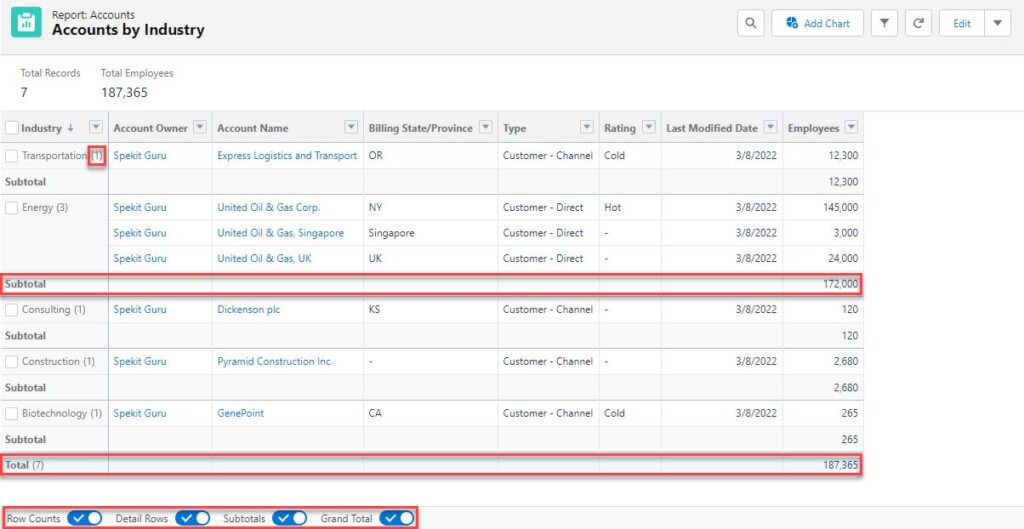
Task: Click the 145,000 employees cell
Action: pyautogui.click(x=841, y=207)
